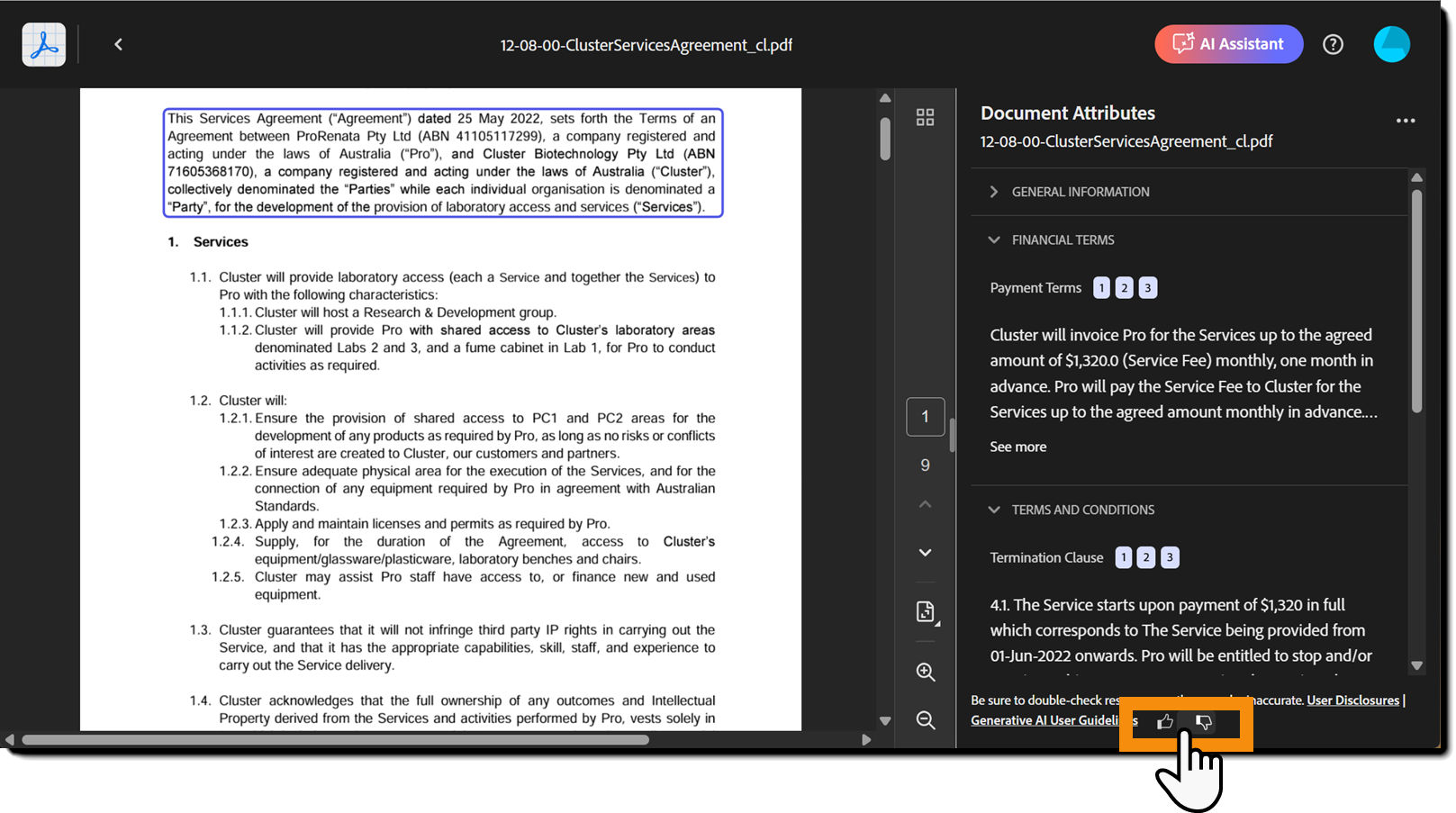Open Termination Clause citation 3

1170,558
